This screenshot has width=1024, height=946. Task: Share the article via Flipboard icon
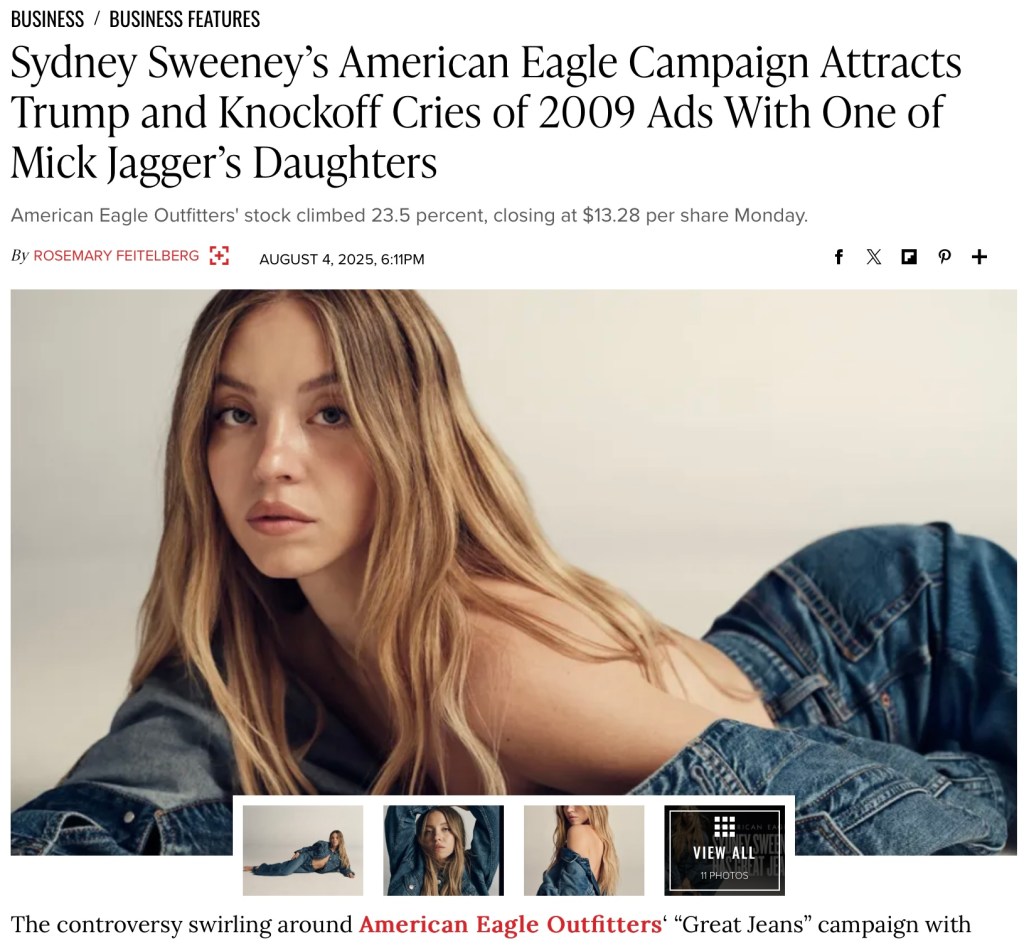click(908, 257)
